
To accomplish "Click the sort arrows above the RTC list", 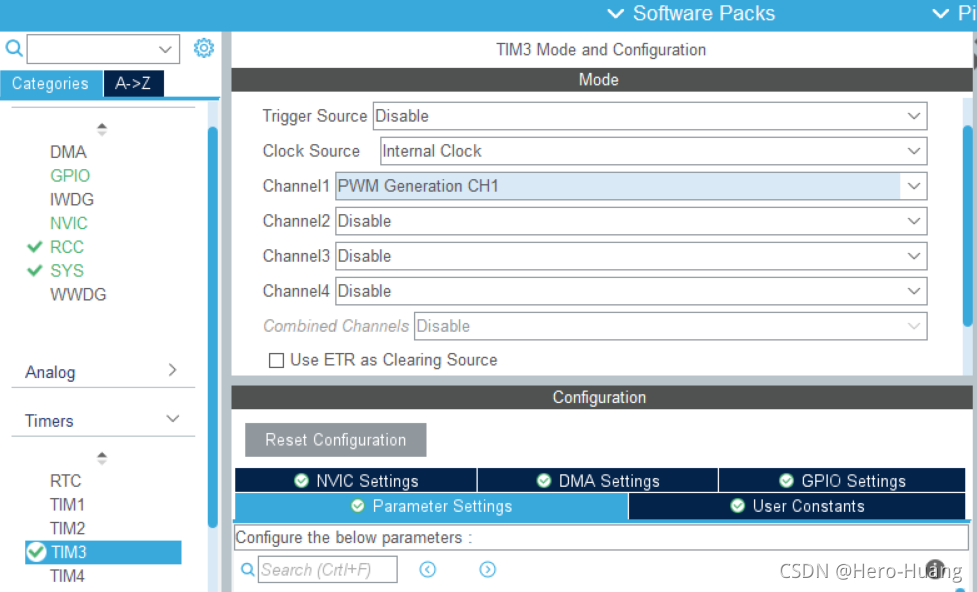I will pyautogui.click(x=102, y=458).
